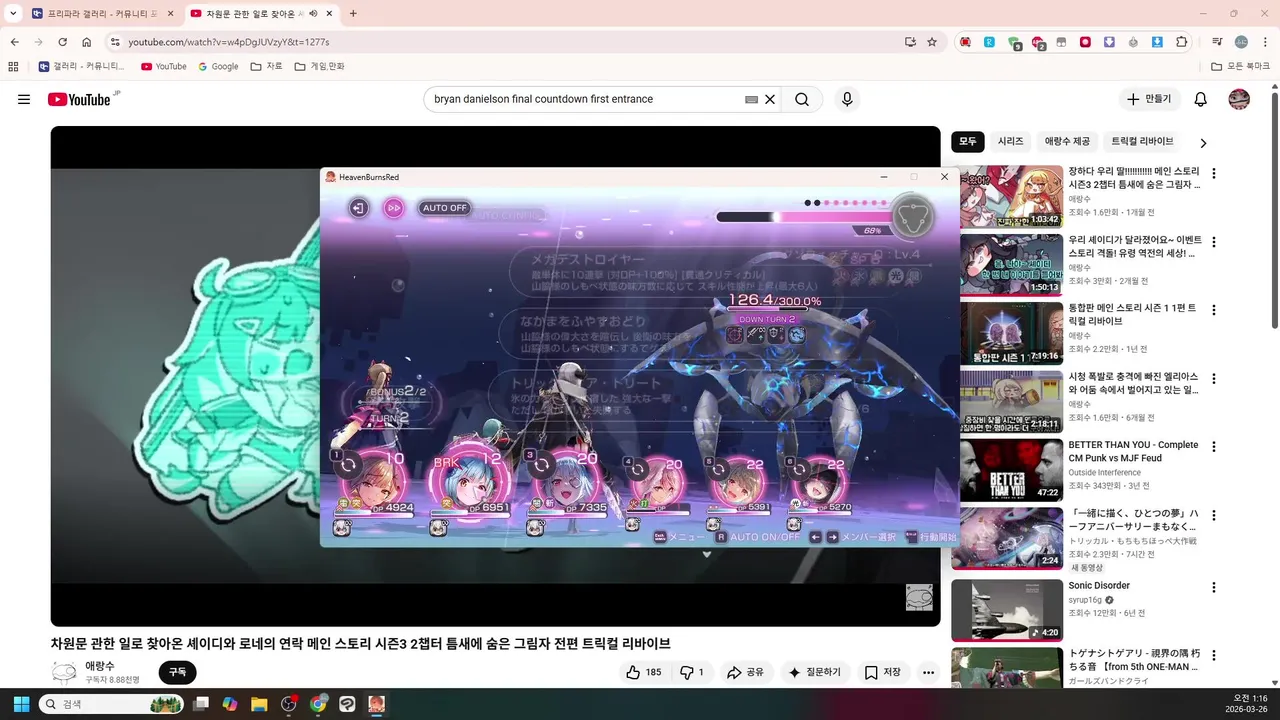The image size is (1280, 720).
Task: Click the taskbar search box
Action: [x=113, y=704]
